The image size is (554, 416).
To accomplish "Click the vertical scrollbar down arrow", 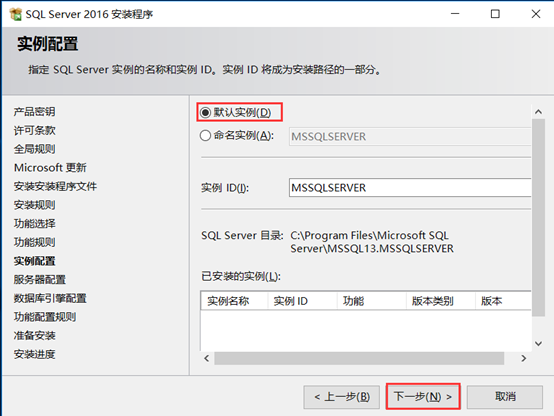I will [538, 343].
